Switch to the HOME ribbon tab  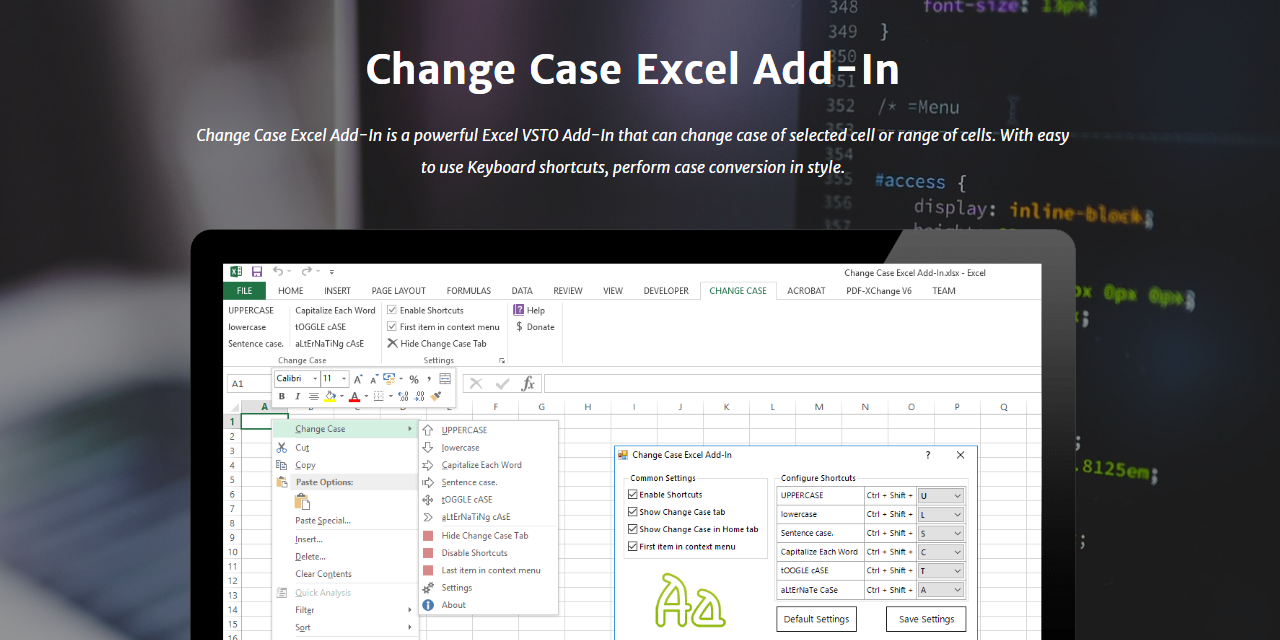coord(291,291)
